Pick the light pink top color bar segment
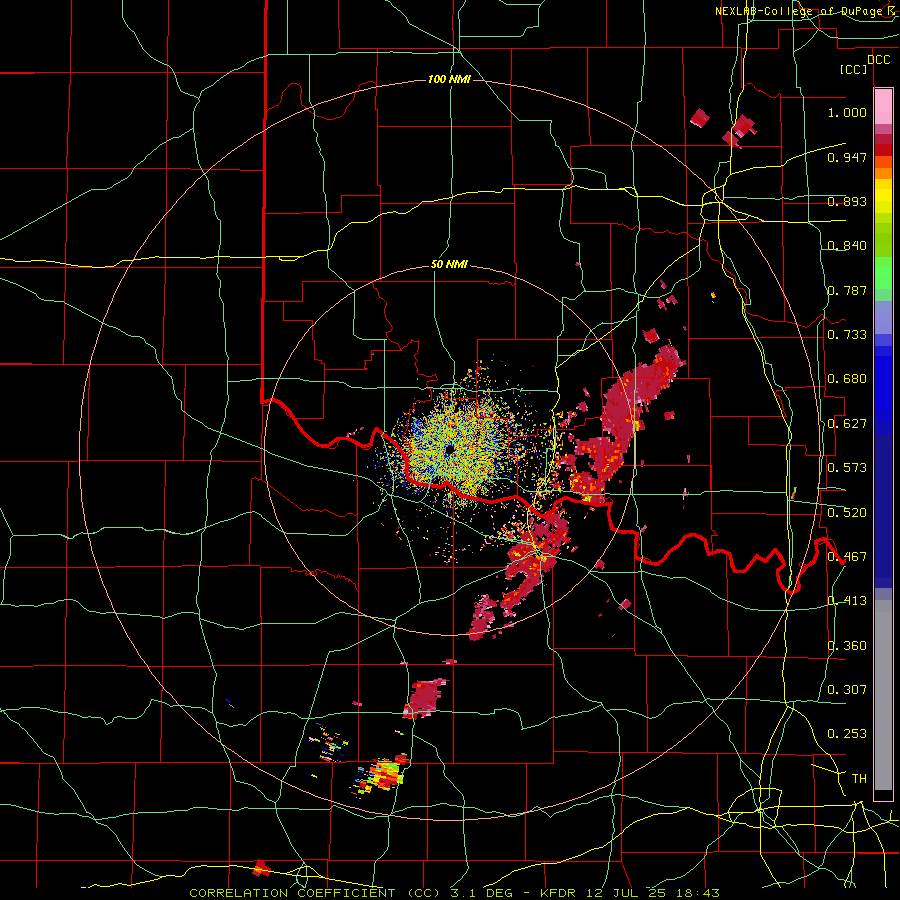The image size is (900, 900). click(883, 107)
